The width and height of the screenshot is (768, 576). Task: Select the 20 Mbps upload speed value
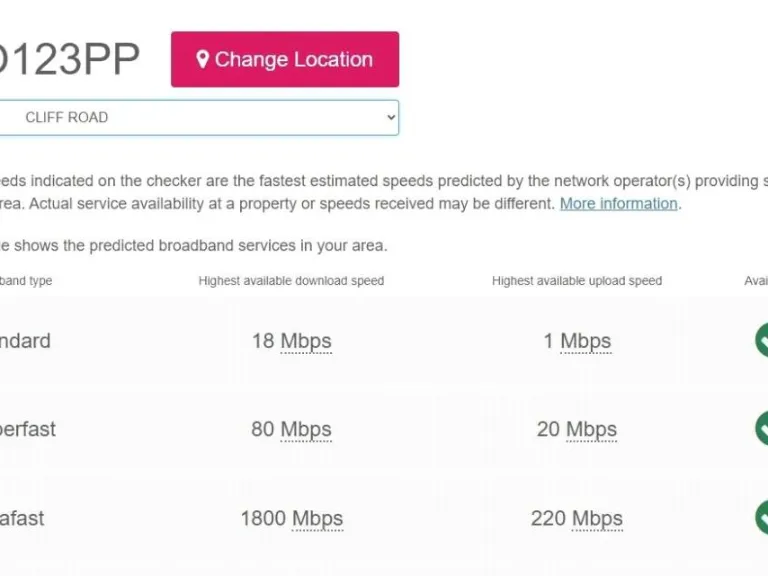577,430
